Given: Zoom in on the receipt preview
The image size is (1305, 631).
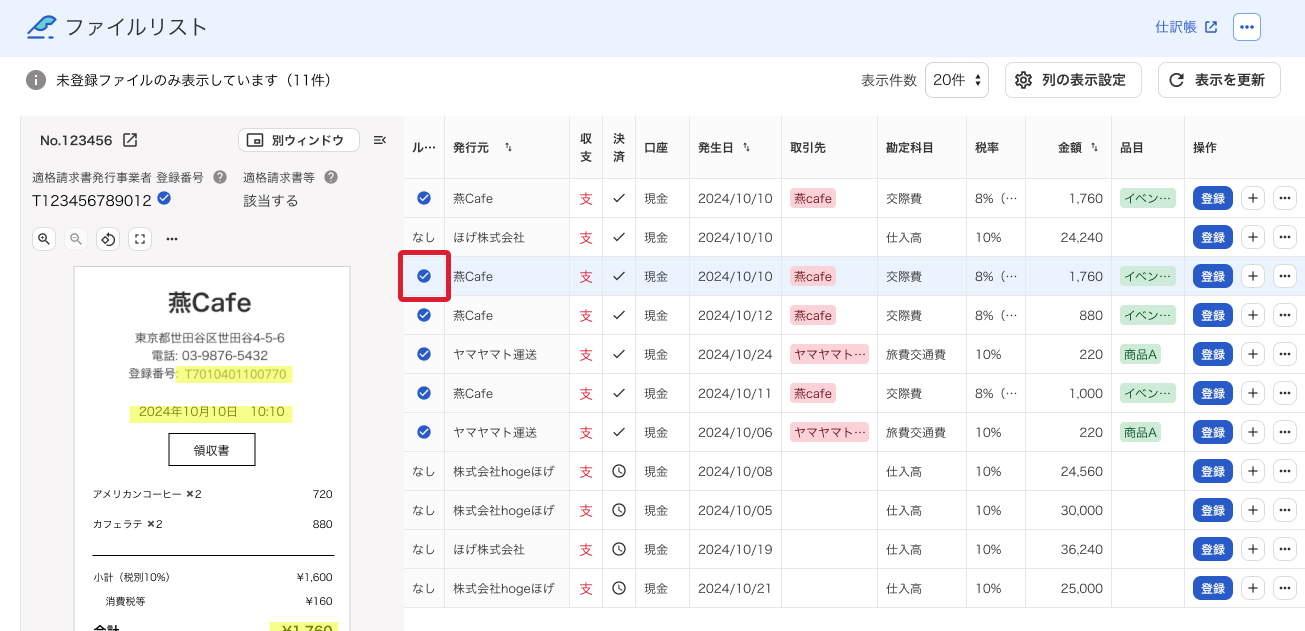Looking at the screenshot, I should click(44, 239).
